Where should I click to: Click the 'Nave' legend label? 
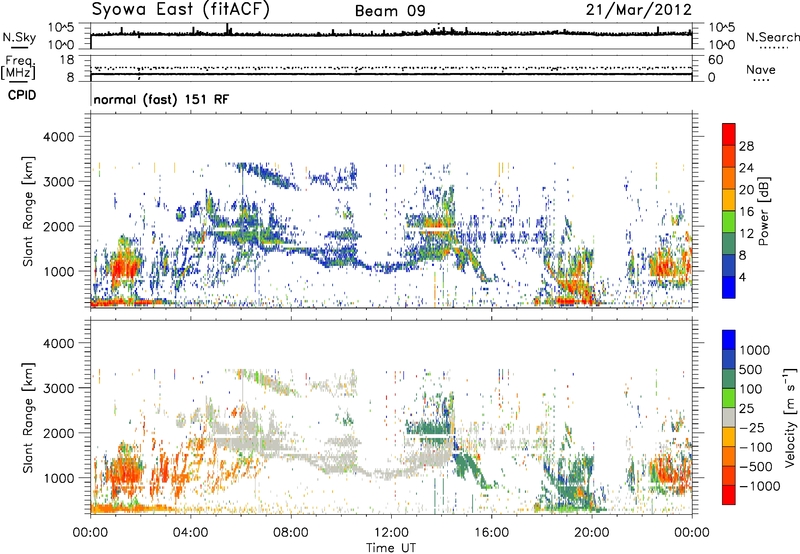(761, 69)
